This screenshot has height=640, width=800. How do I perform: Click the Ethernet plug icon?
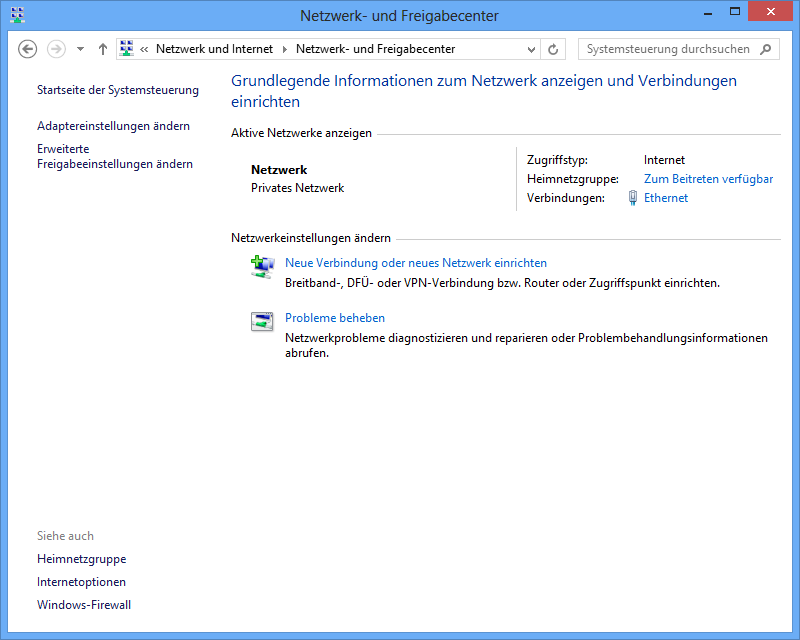click(632, 198)
